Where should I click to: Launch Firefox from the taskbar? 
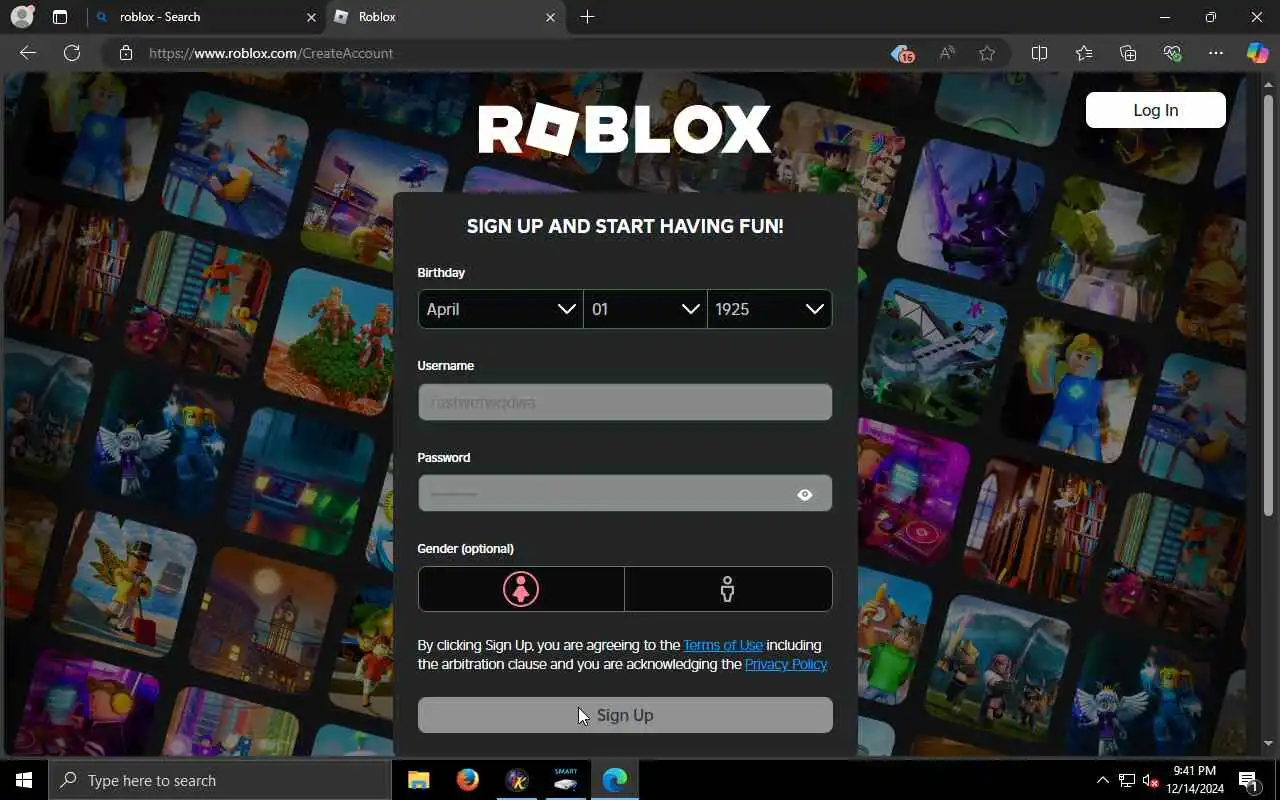(467, 780)
